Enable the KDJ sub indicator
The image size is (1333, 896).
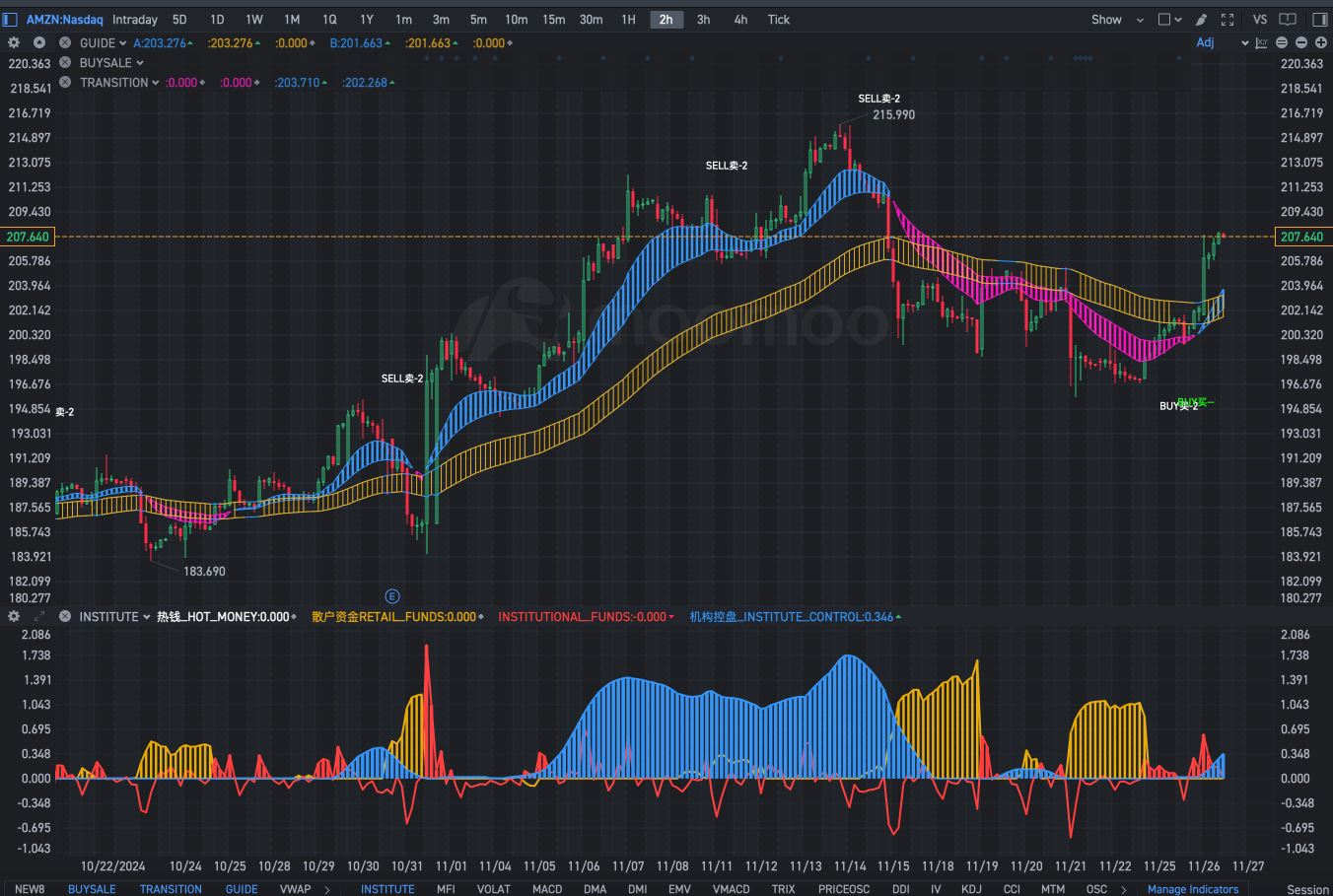[x=971, y=888]
